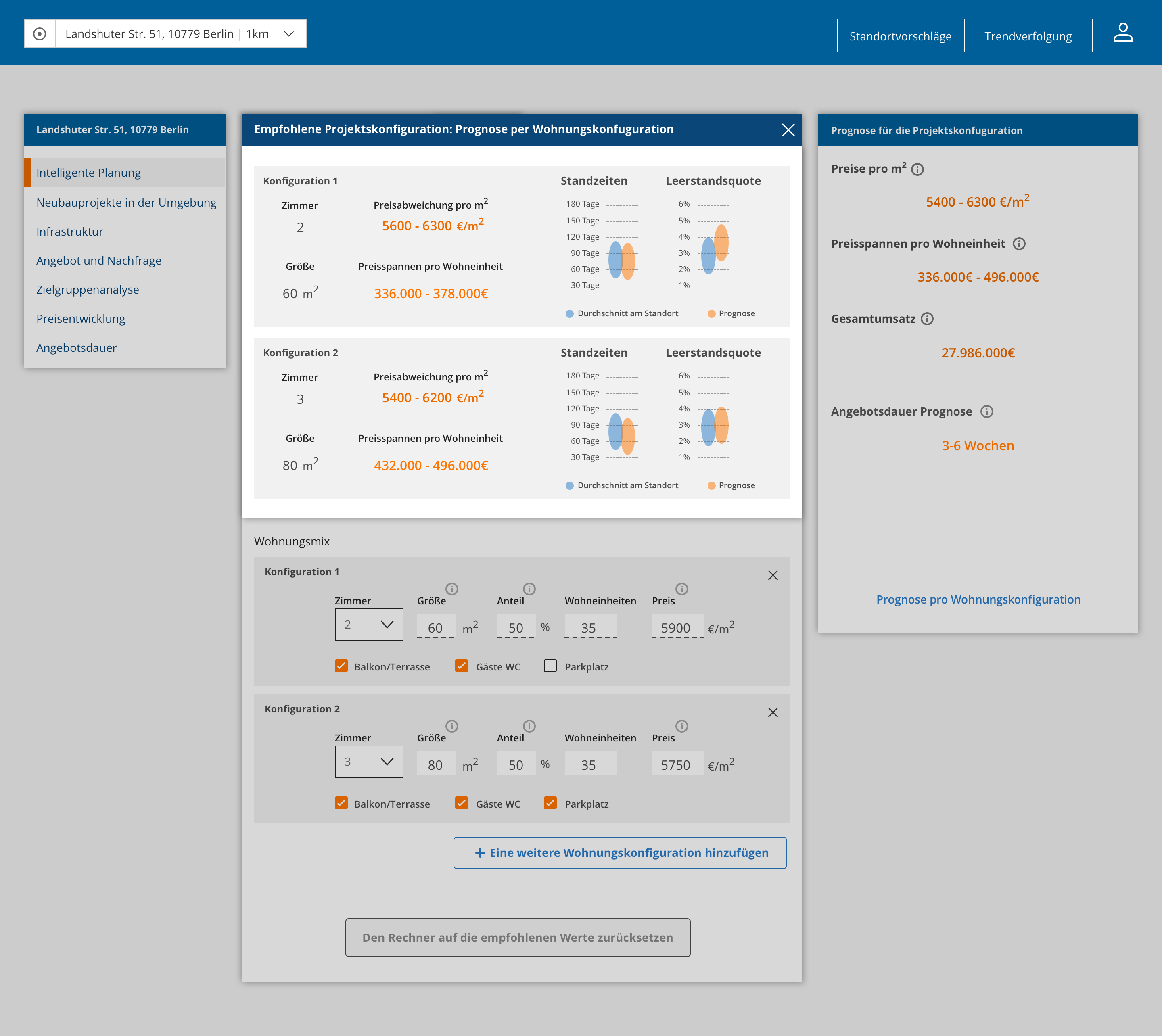1162x1036 pixels.
Task: Open the Zimmer dropdown in Konfiguration 2
Action: [369, 761]
